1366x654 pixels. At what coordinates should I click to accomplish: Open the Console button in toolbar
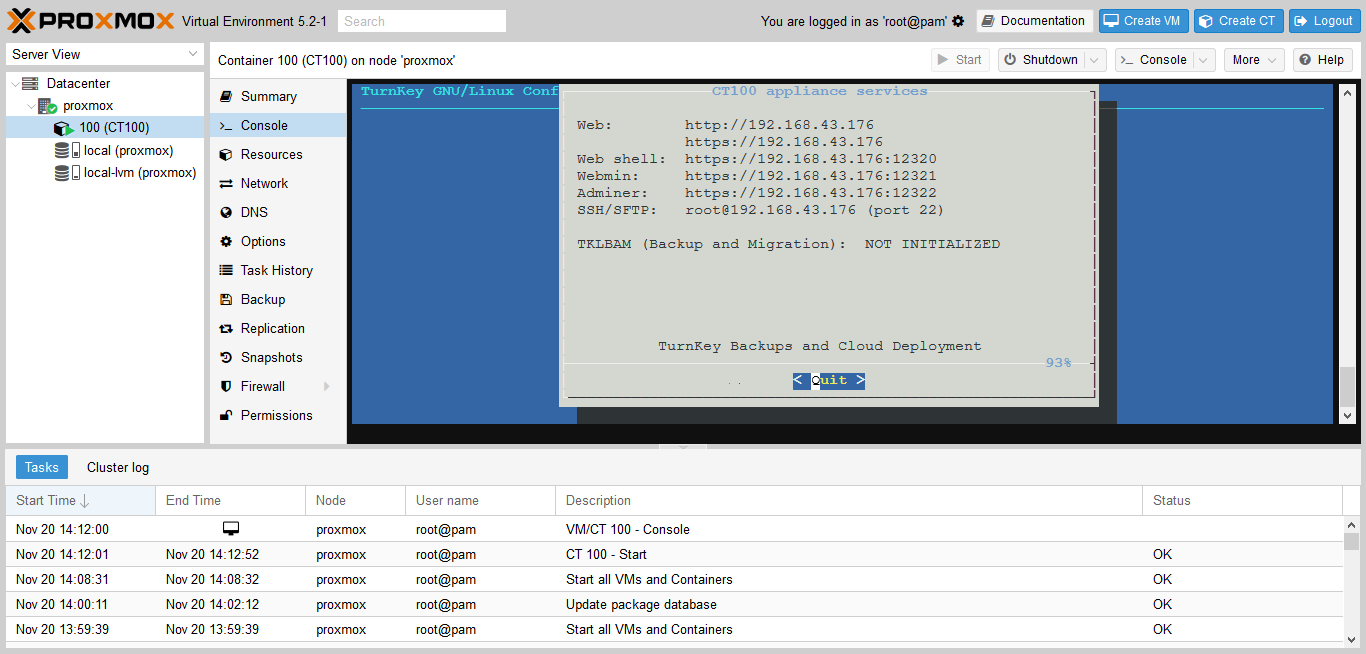point(1154,60)
